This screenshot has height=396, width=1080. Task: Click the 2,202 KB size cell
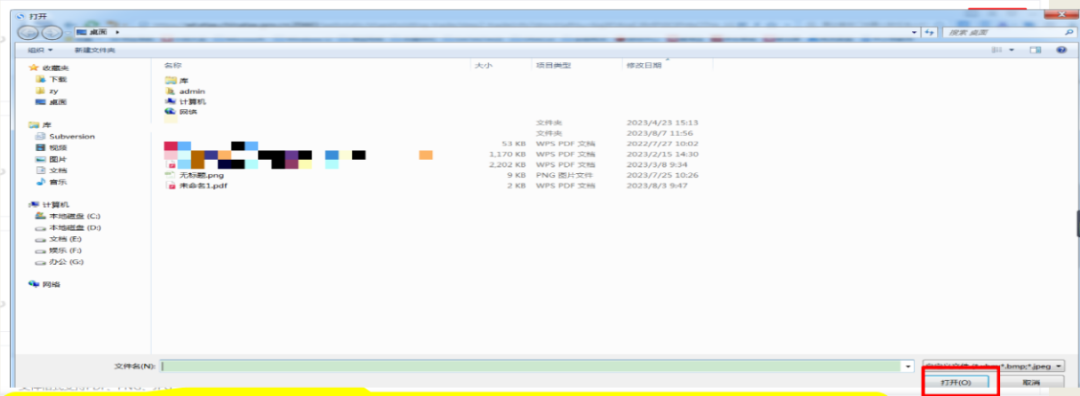pos(508,165)
